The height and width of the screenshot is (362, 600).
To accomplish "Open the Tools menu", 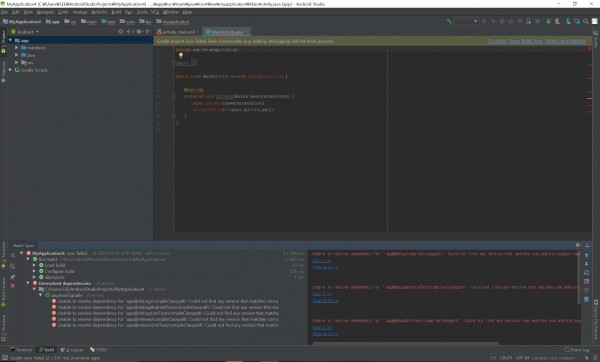I will point(142,12).
